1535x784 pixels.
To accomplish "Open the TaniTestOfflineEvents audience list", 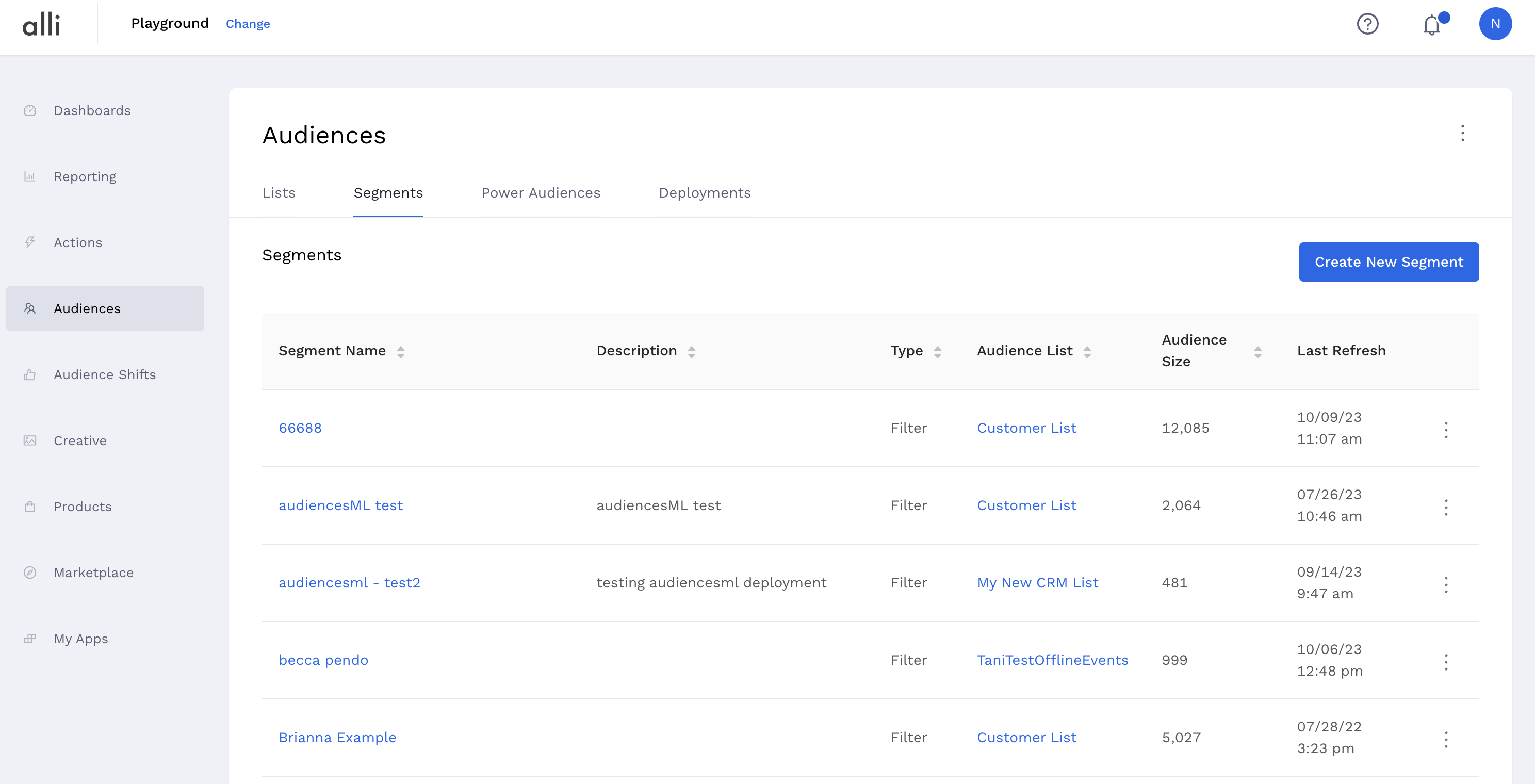I will pyautogui.click(x=1052, y=660).
